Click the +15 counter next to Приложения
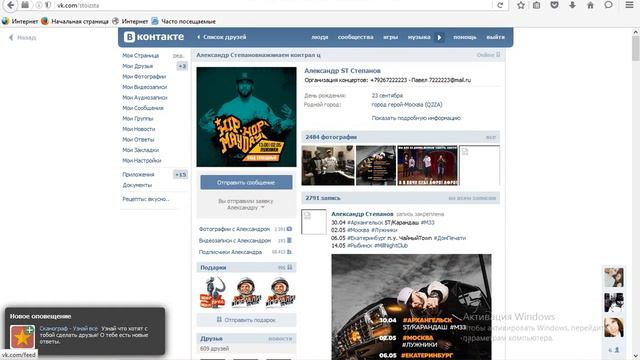The width and height of the screenshot is (640, 360). tap(180, 175)
